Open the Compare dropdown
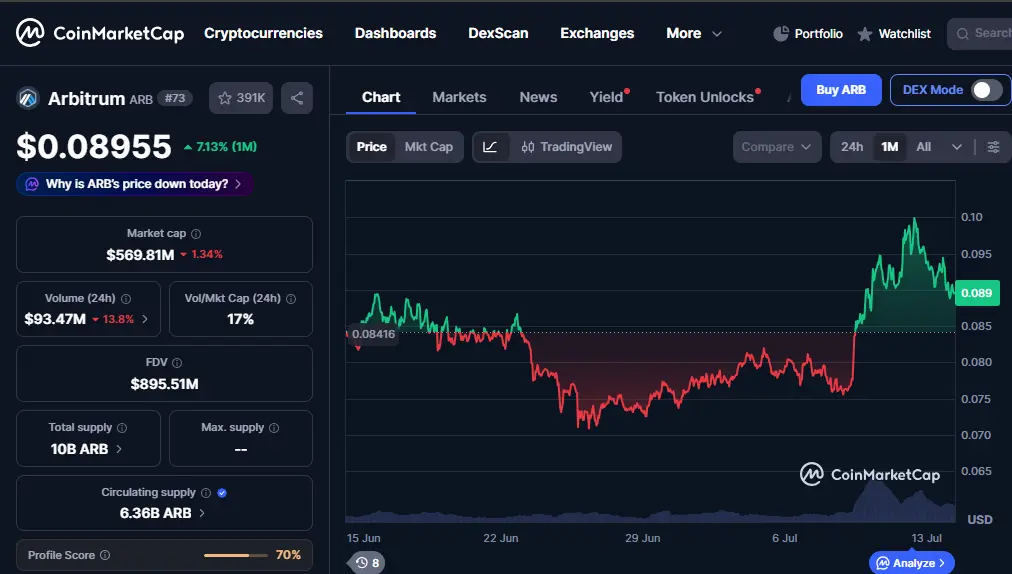This screenshot has width=1012, height=574. (777, 147)
